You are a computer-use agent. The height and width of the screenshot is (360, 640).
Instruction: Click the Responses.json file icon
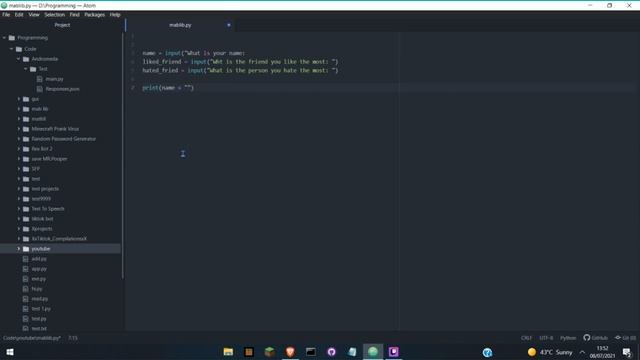[40, 89]
